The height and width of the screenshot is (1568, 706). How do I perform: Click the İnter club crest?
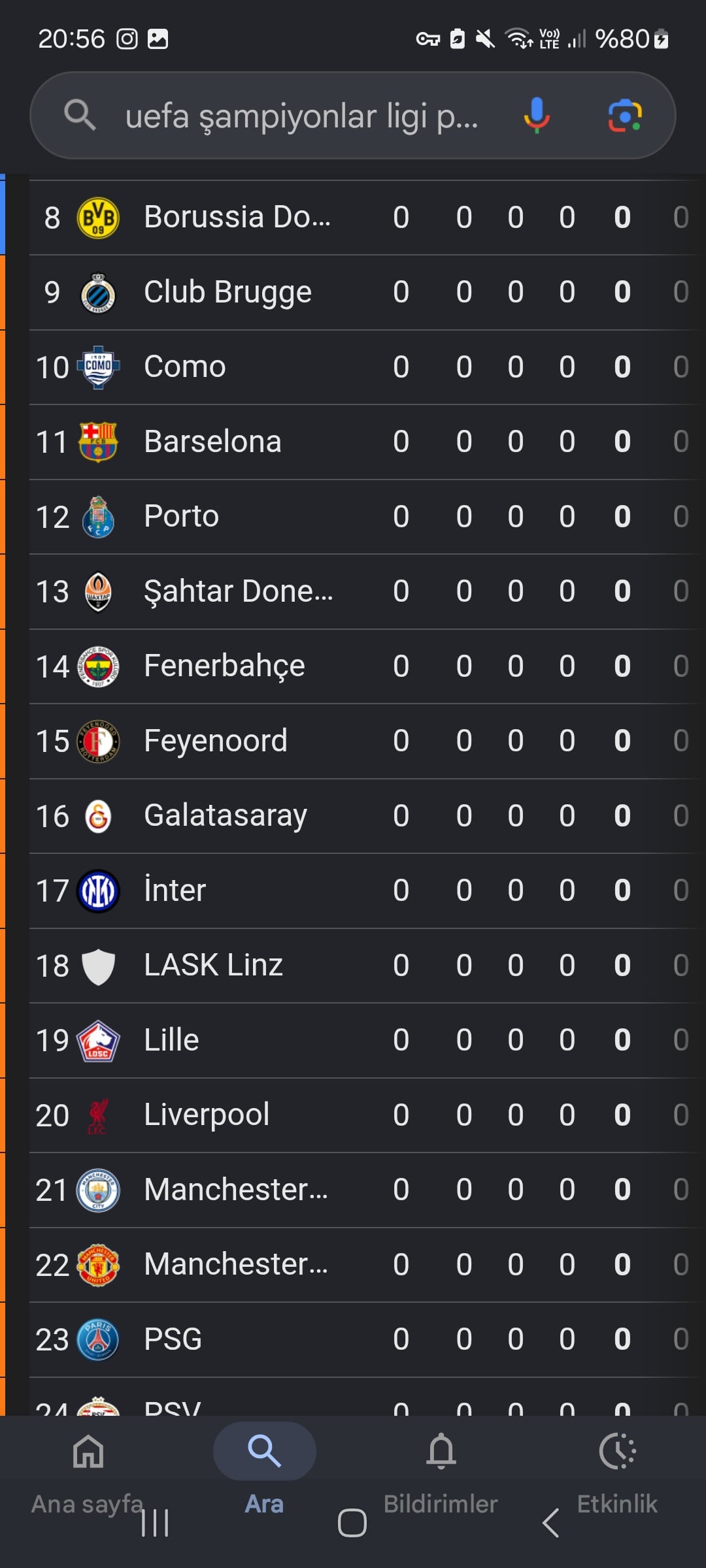tap(98, 890)
